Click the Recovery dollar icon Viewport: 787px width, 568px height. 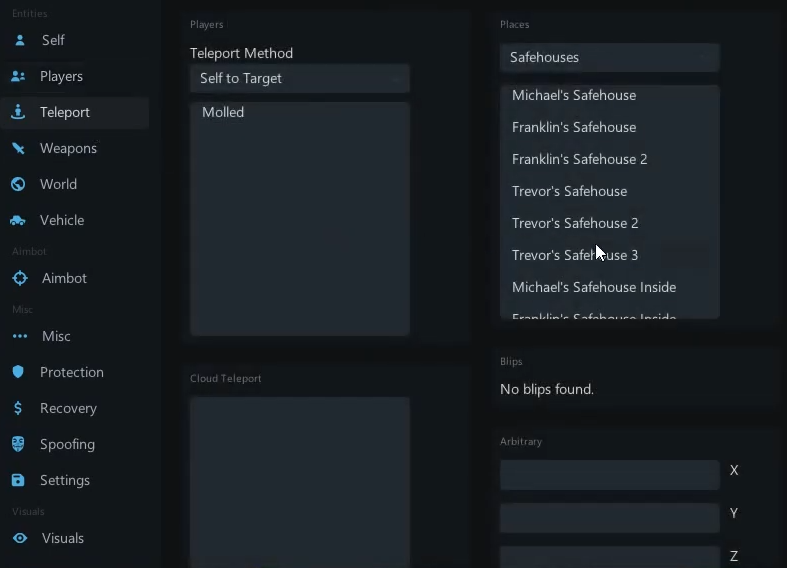[x=18, y=408]
